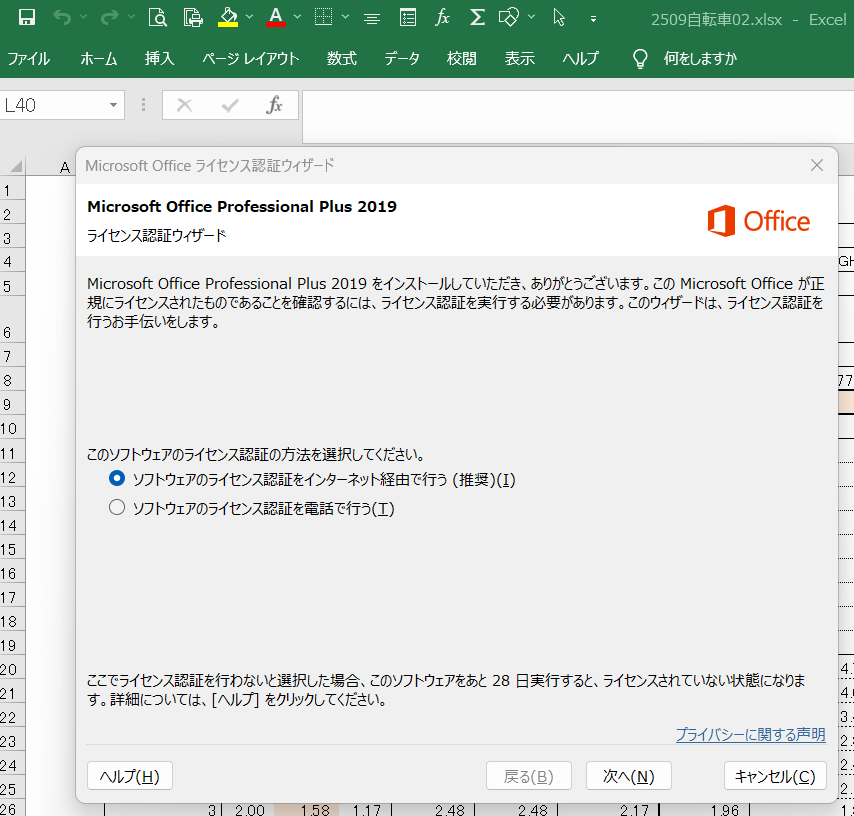Screen dimensions: 854x816
Task: Click the ヘルプ(H) button
Action: click(x=129, y=775)
